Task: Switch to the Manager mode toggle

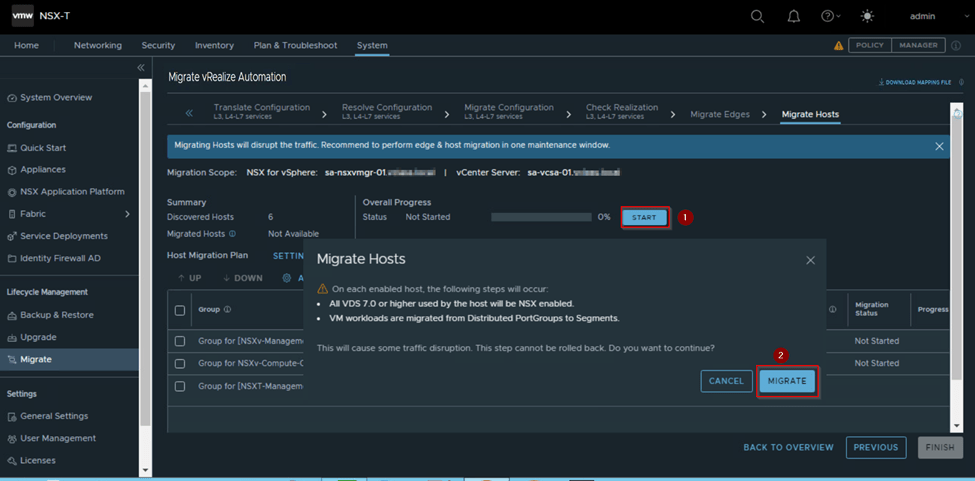Action: [918, 46]
